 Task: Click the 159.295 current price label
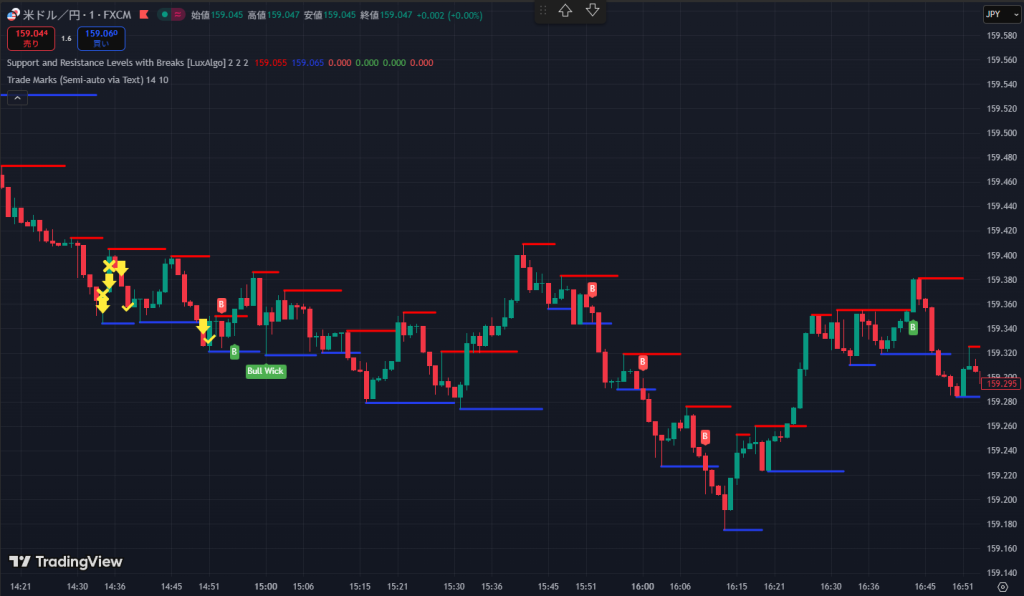point(1001,384)
